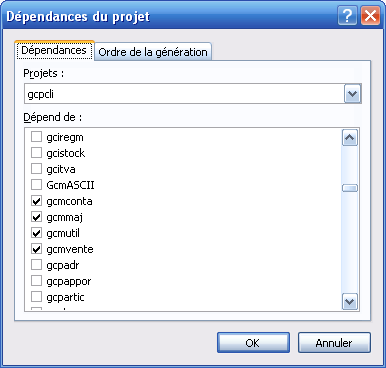This screenshot has height=368, width=386.
Task: Close the Dépendances du projet dialog
Action: [370, 16]
